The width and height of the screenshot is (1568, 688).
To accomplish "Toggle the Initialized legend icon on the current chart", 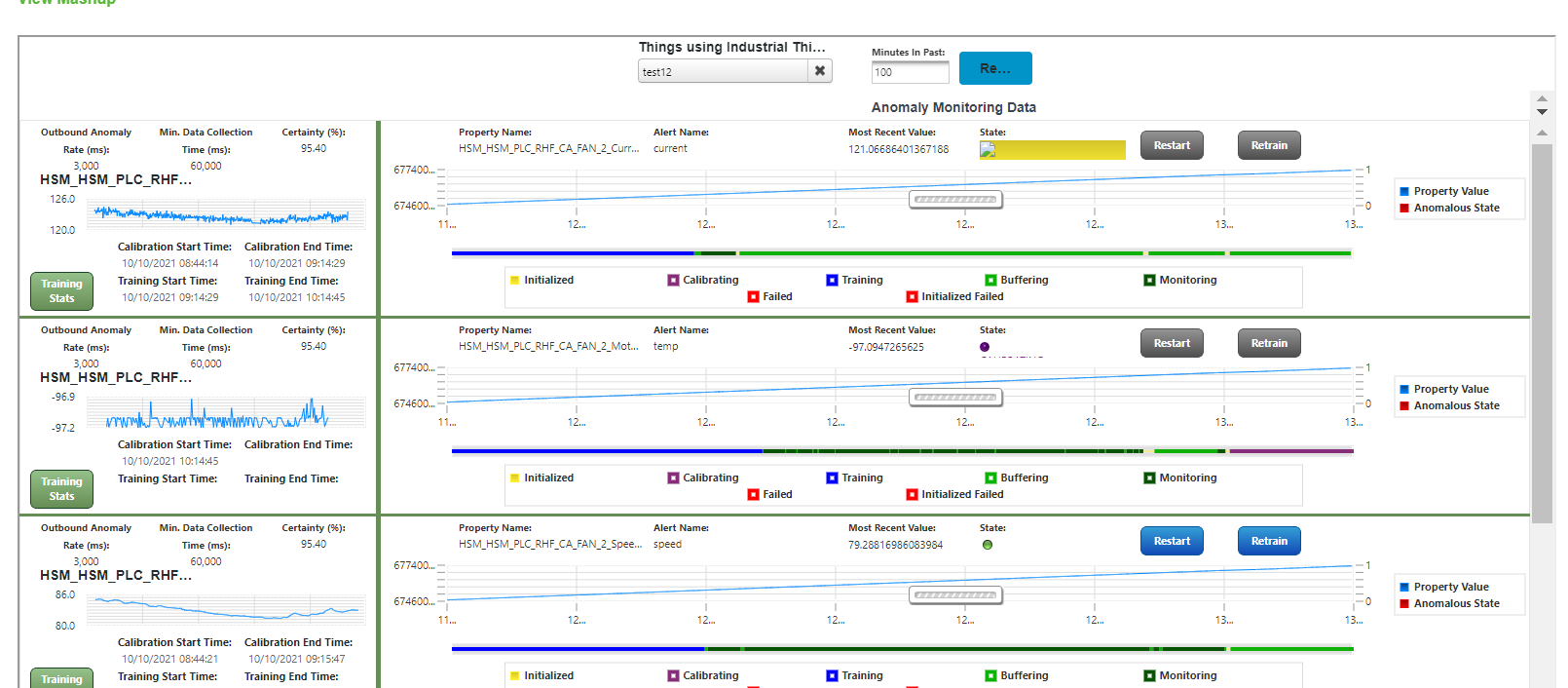I will point(515,280).
